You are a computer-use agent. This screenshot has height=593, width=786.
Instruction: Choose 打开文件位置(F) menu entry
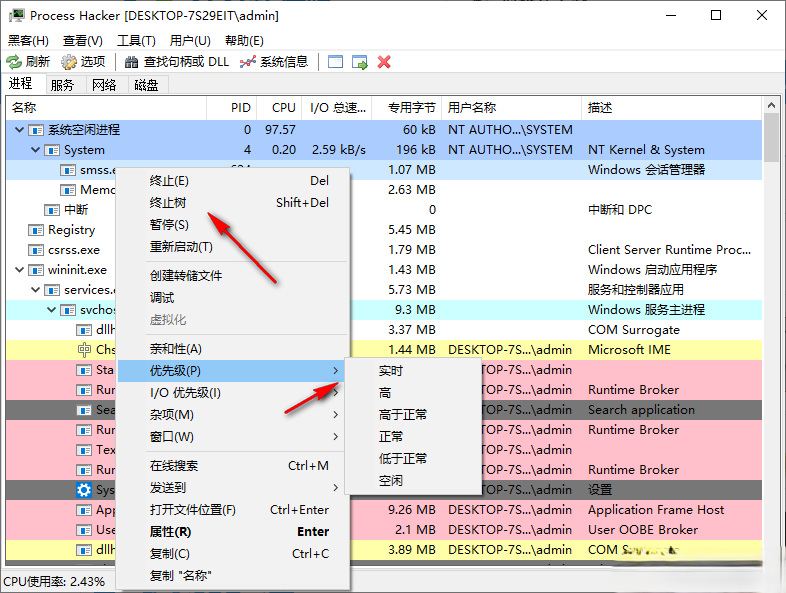point(232,510)
